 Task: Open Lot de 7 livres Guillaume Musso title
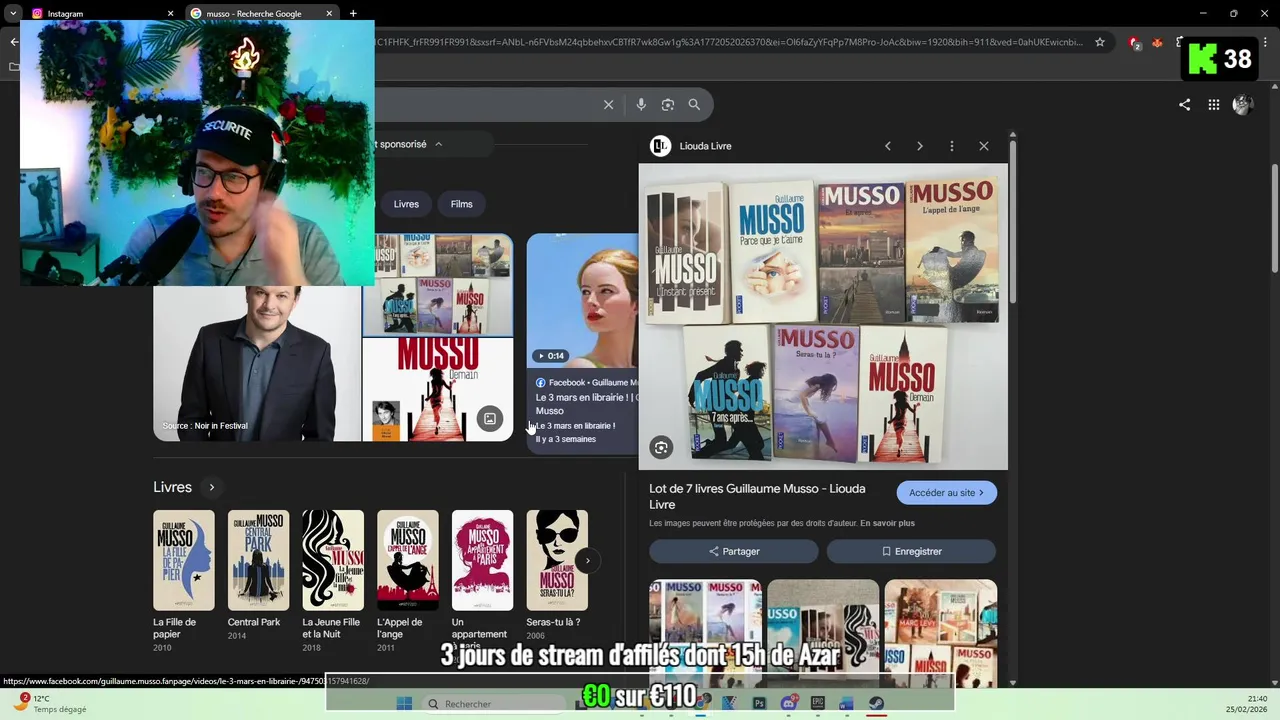(x=757, y=496)
